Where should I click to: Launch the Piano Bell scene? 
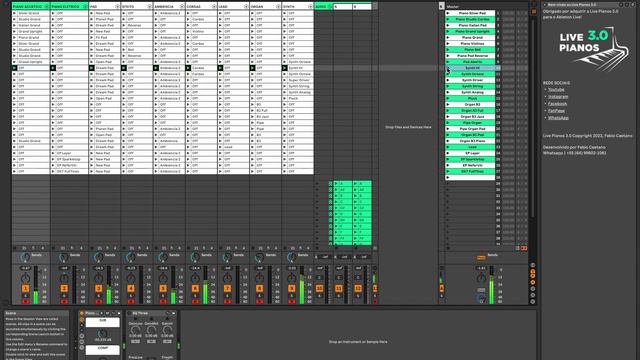click(x=448, y=50)
